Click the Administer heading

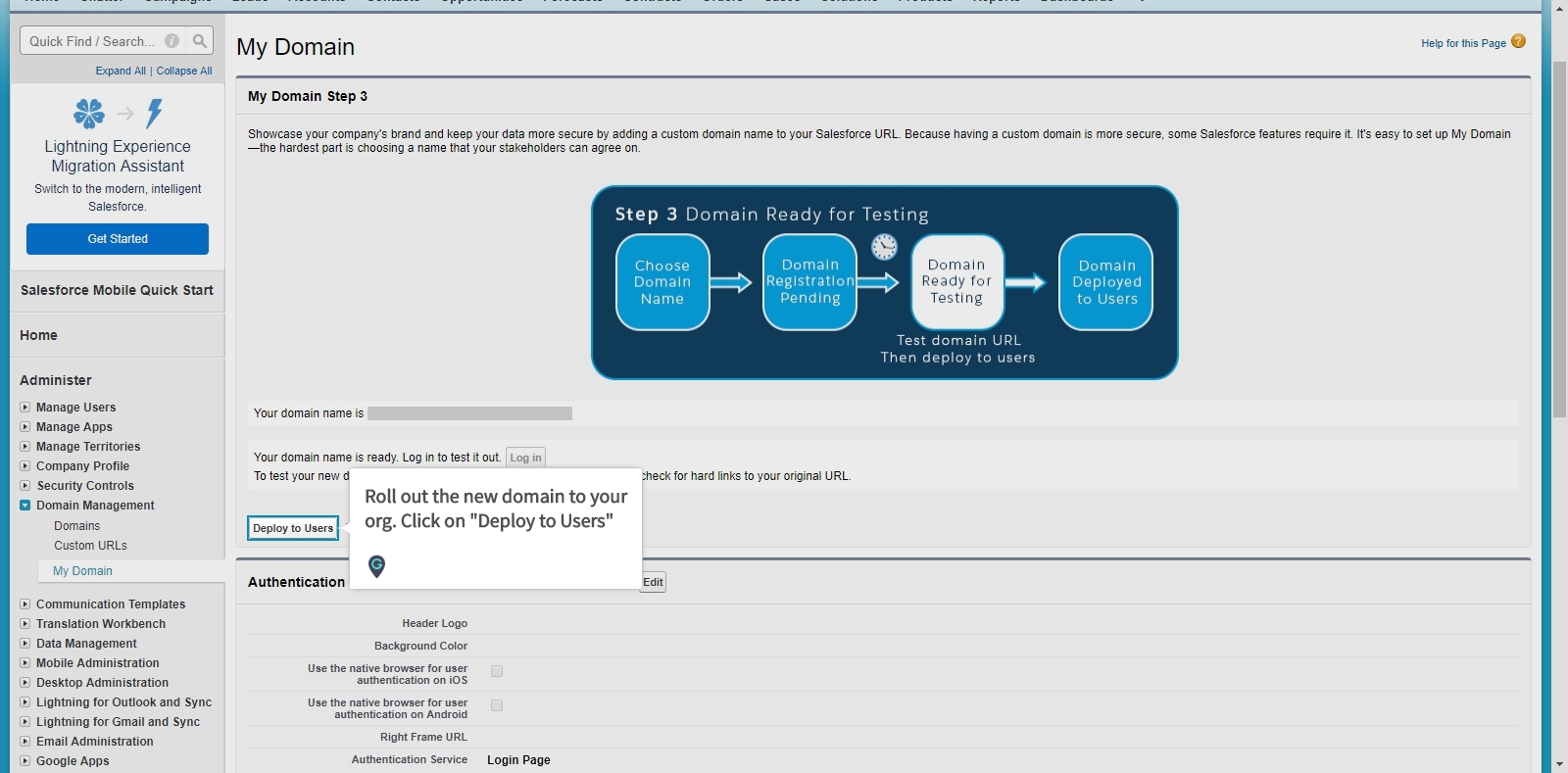(x=56, y=380)
